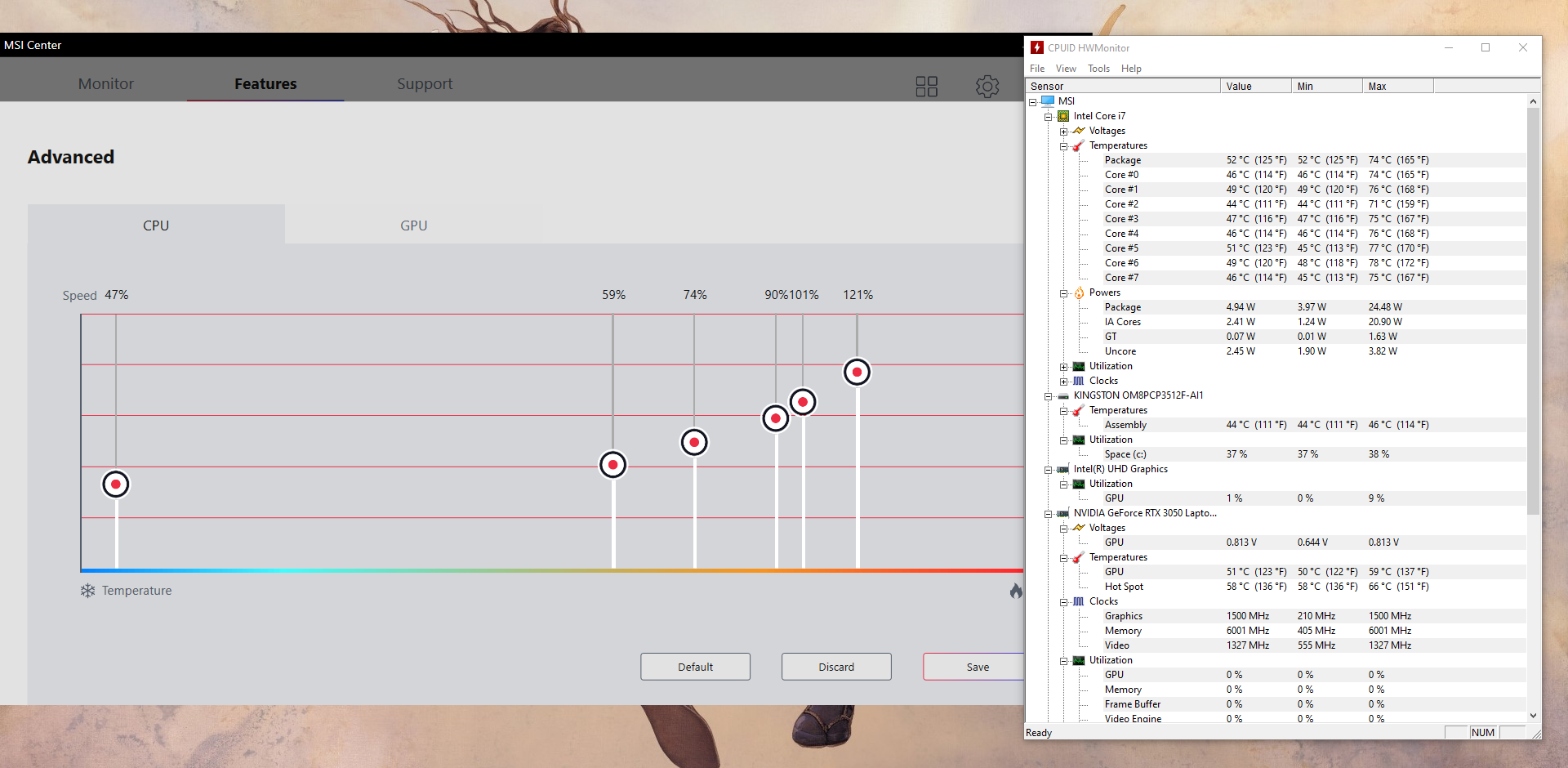Image resolution: width=1568 pixels, height=768 pixels.
Task: Expand the CPU Voltages node
Action: [x=1064, y=132]
